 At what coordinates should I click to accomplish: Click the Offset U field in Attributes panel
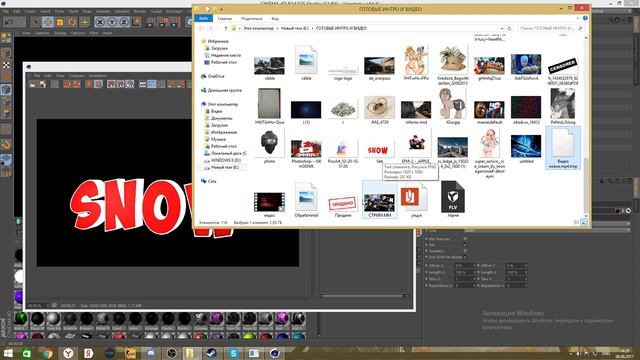pyautogui.click(x=464, y=266)
